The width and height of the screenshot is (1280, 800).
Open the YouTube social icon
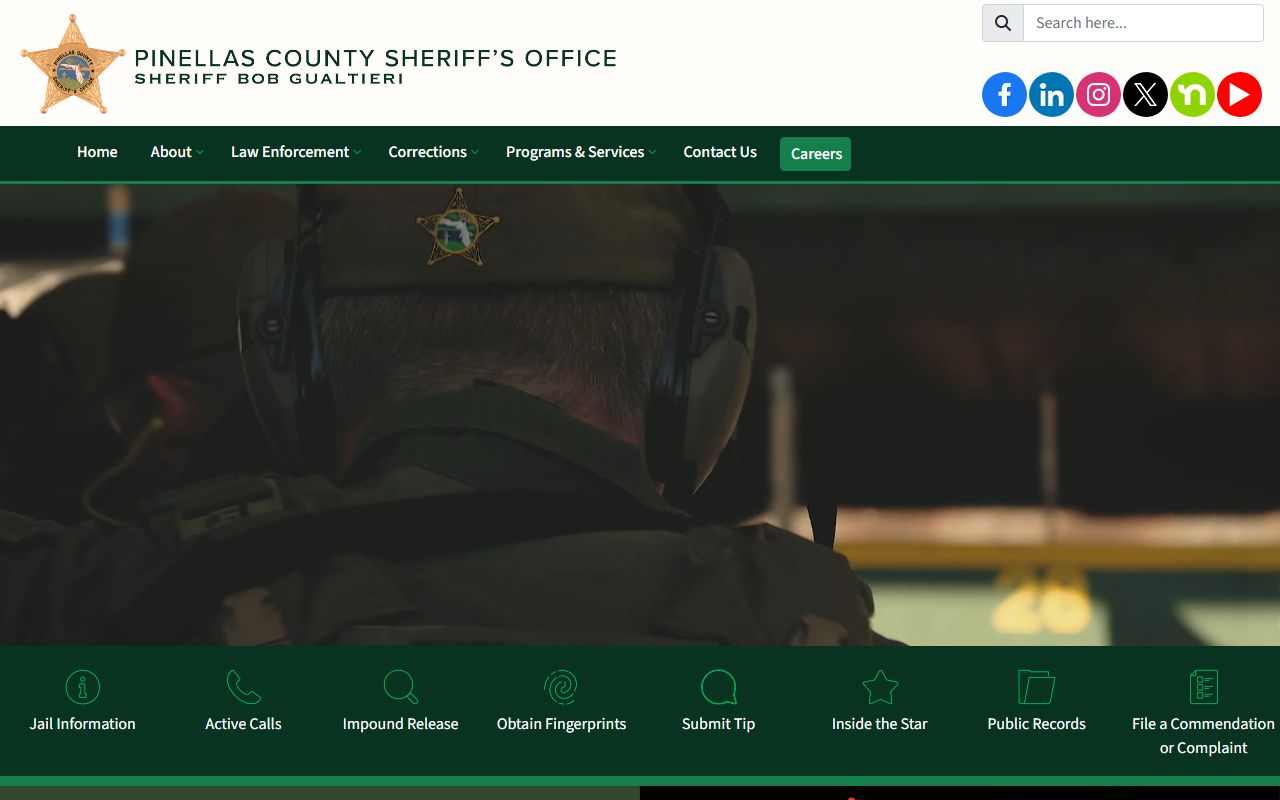coord(1239,95)
